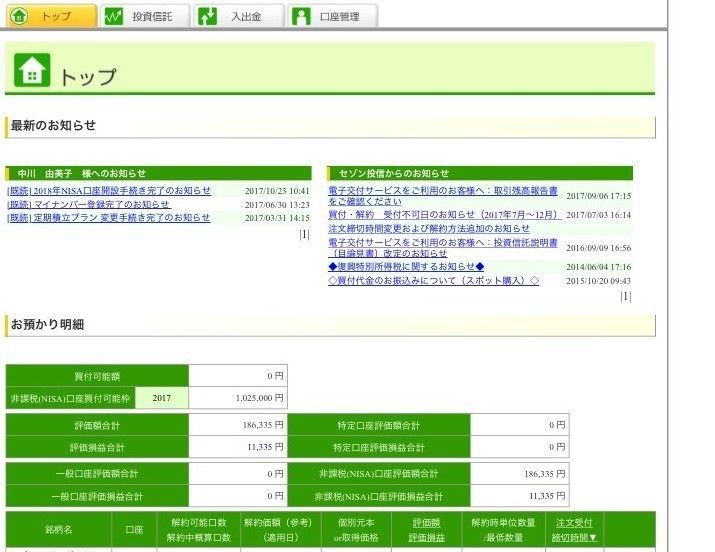Click the arrows icon on the 入出金 tab
Screen dimensions: 715x552
point(207,16)
